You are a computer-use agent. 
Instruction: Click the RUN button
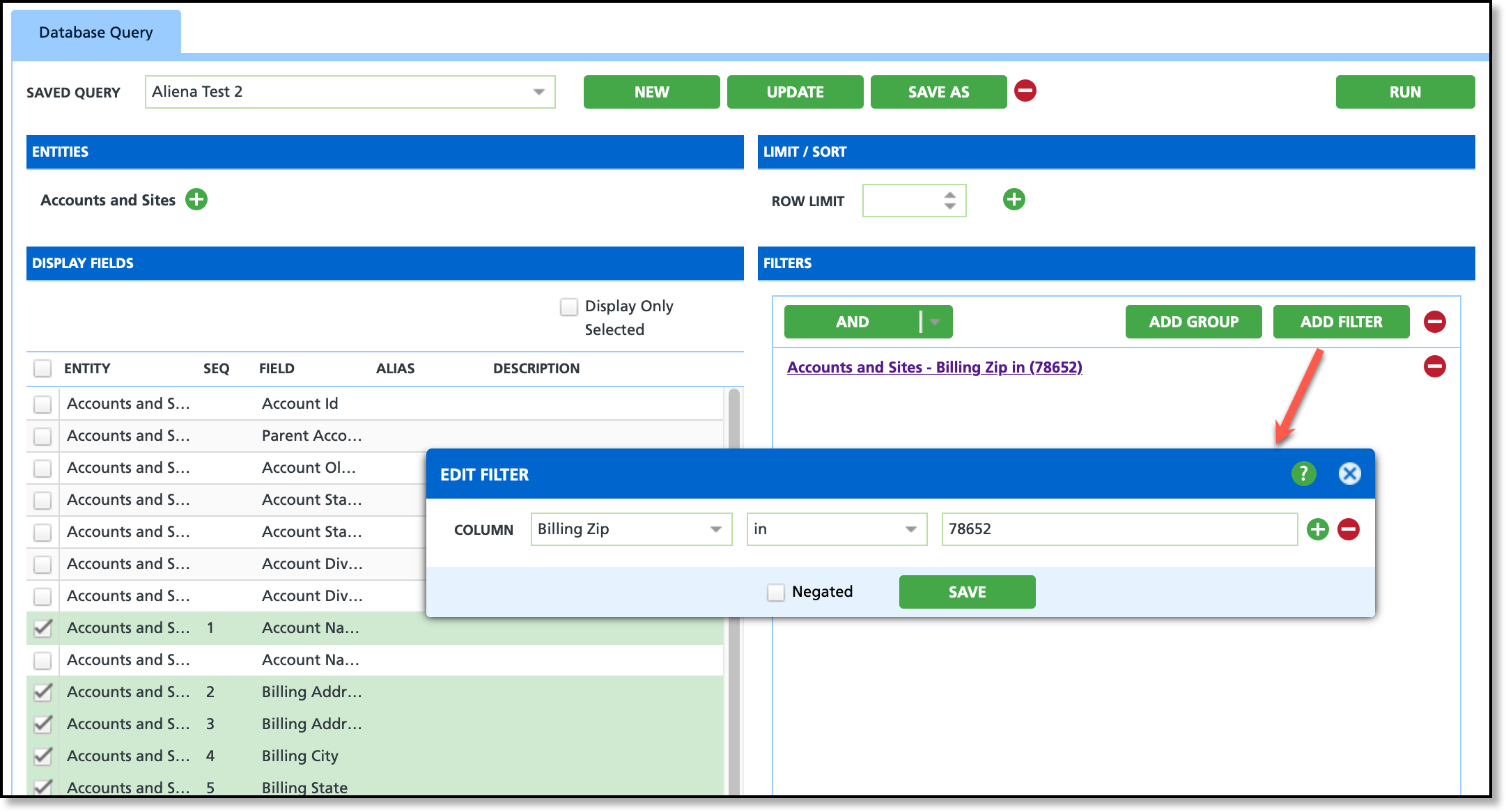(x=1404, y=92)
